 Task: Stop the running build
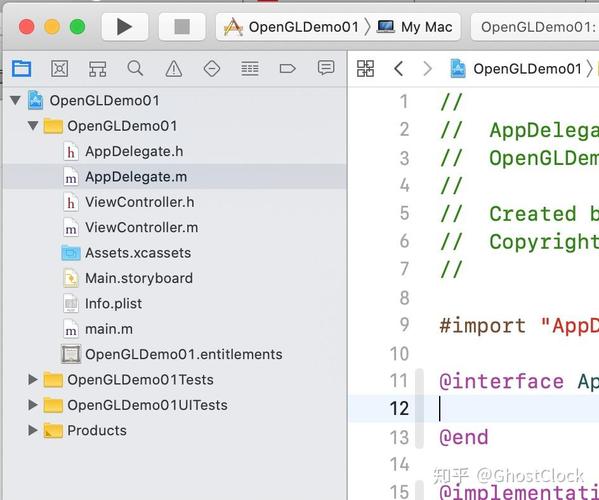(182, 27)
